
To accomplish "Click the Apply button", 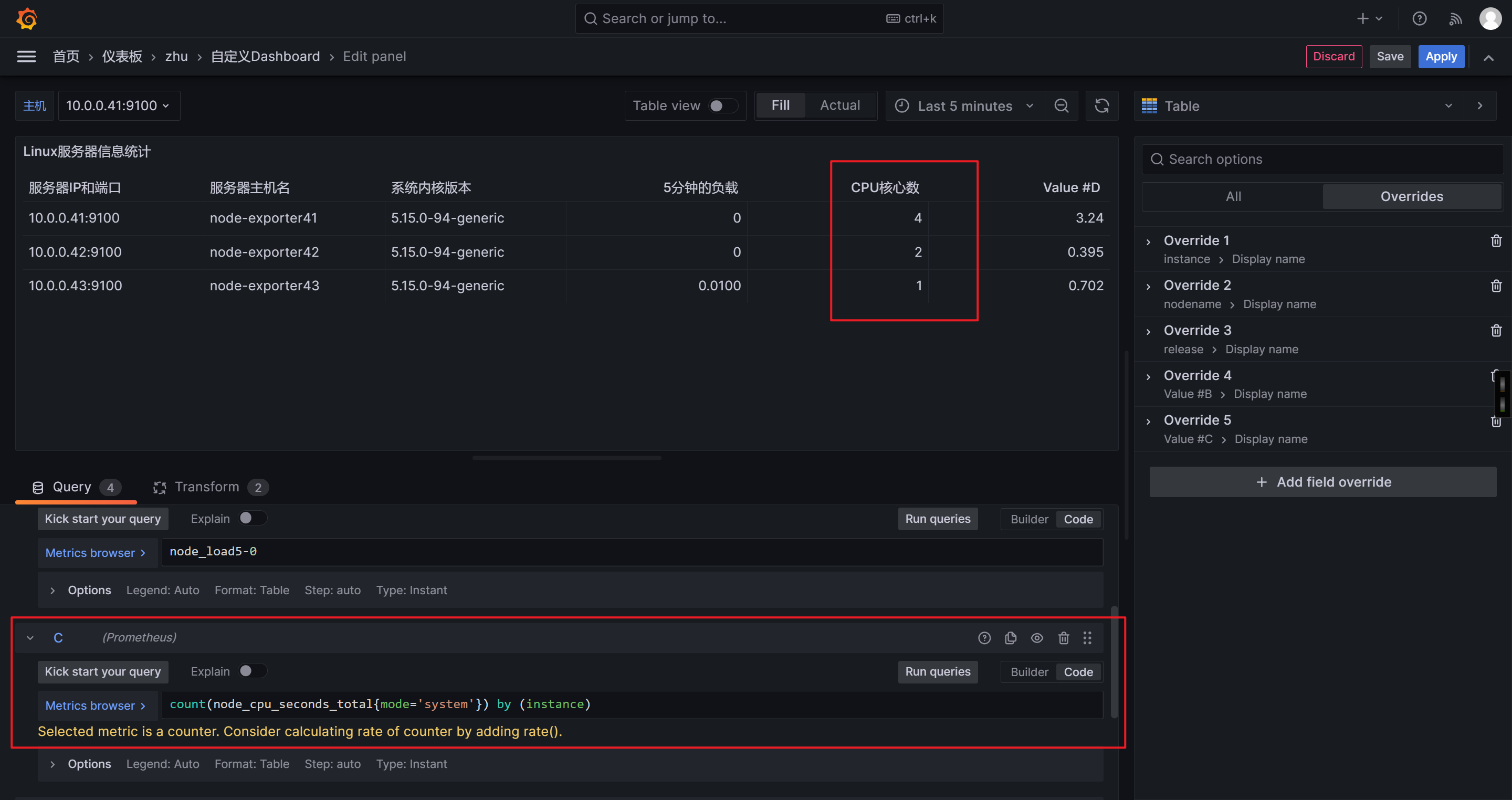I will (1441, 56).
